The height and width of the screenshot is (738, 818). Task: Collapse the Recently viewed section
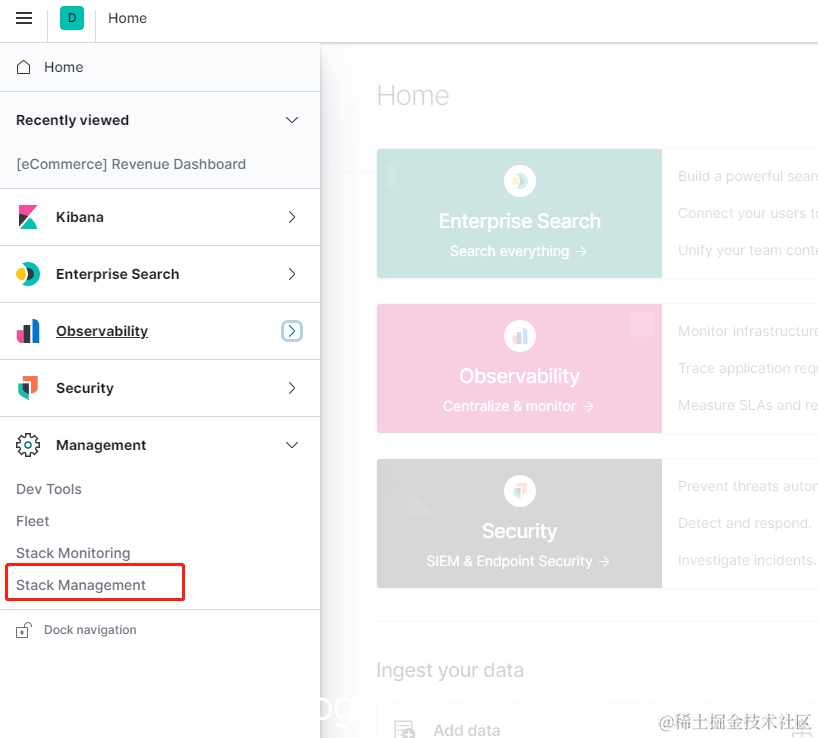coord(292,120)
